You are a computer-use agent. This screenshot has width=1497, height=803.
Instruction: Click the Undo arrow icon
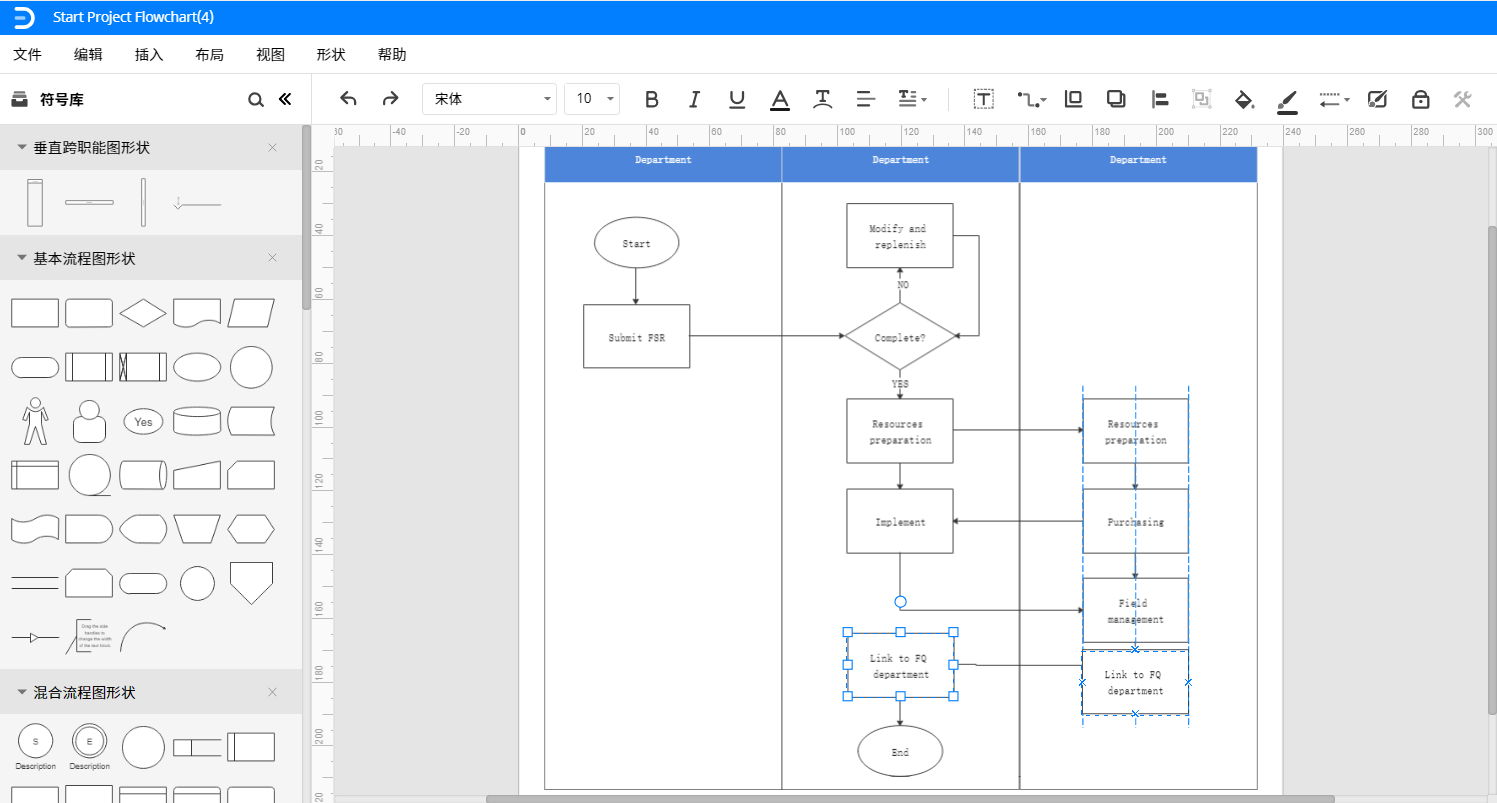pos(348,98)
